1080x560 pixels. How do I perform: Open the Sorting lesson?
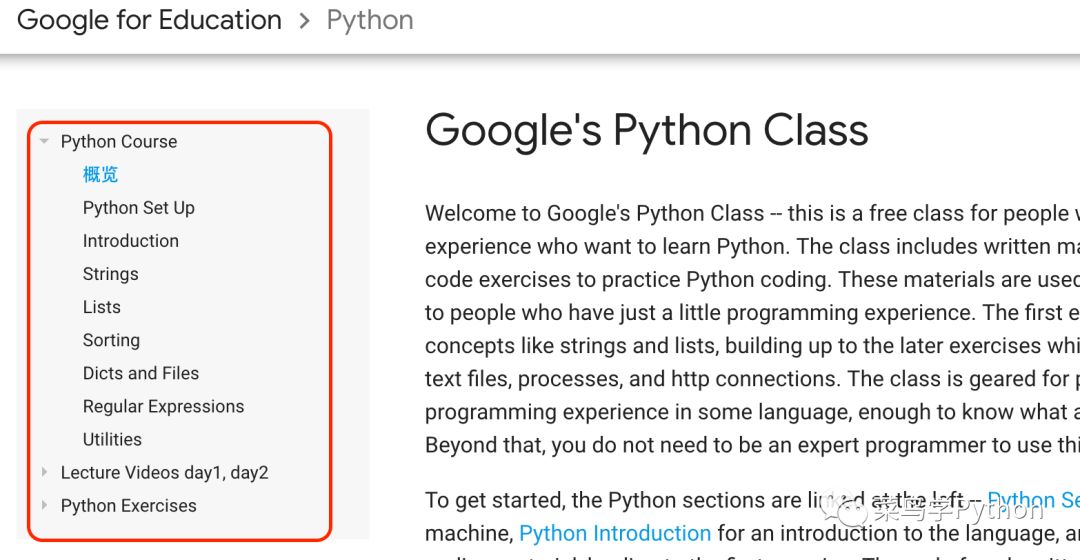111,340
